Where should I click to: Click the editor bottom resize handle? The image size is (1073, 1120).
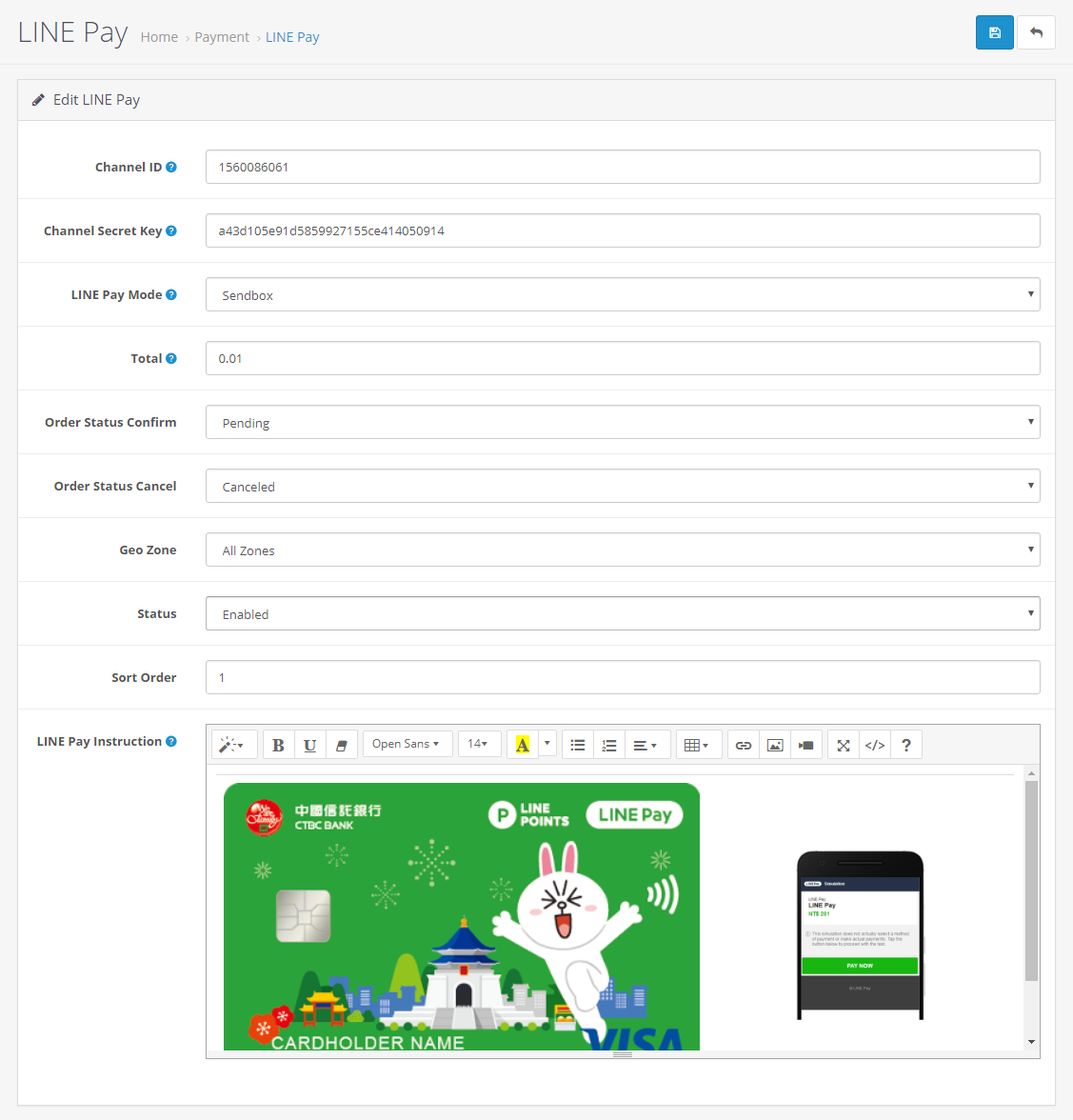[623, 1054]
